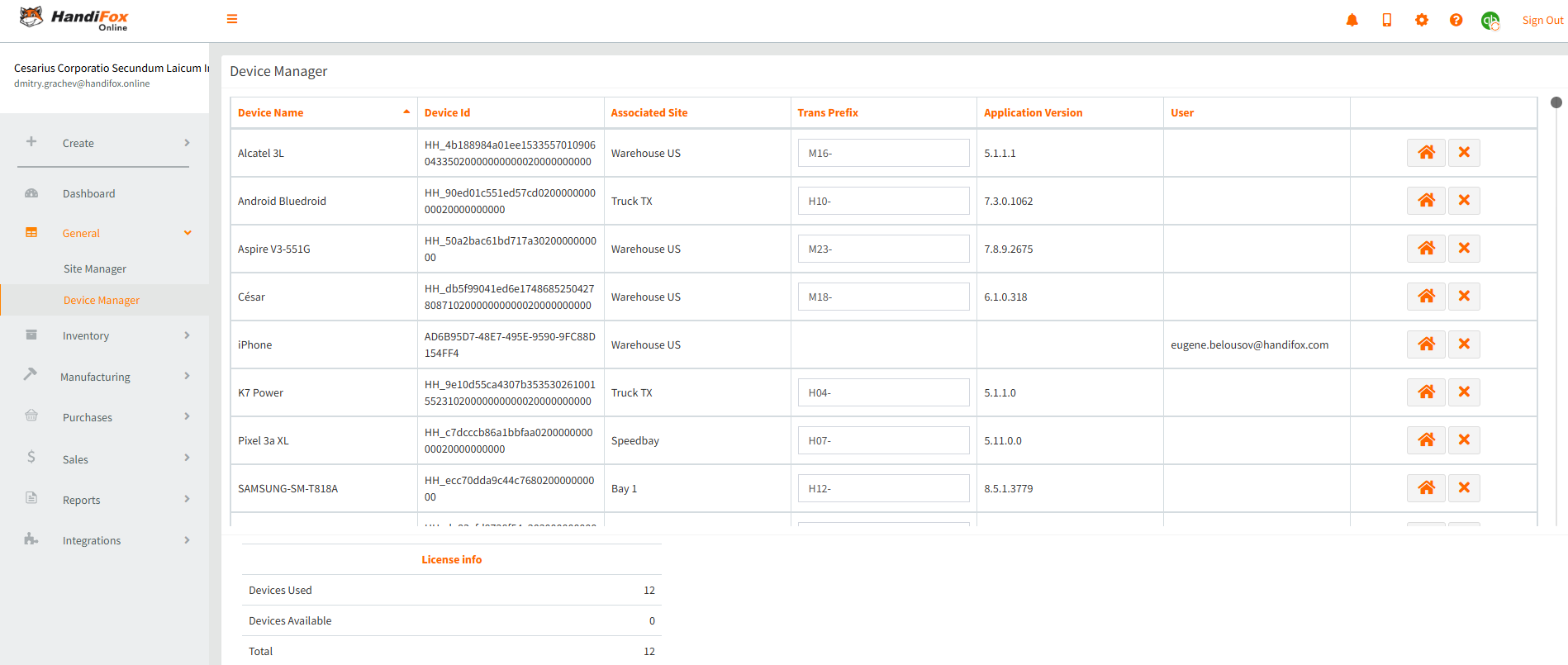This screenshot has height=665, width=1568.
Task: Click the table's vertical scrollbar handle
Action: [x=1556, y=102]
